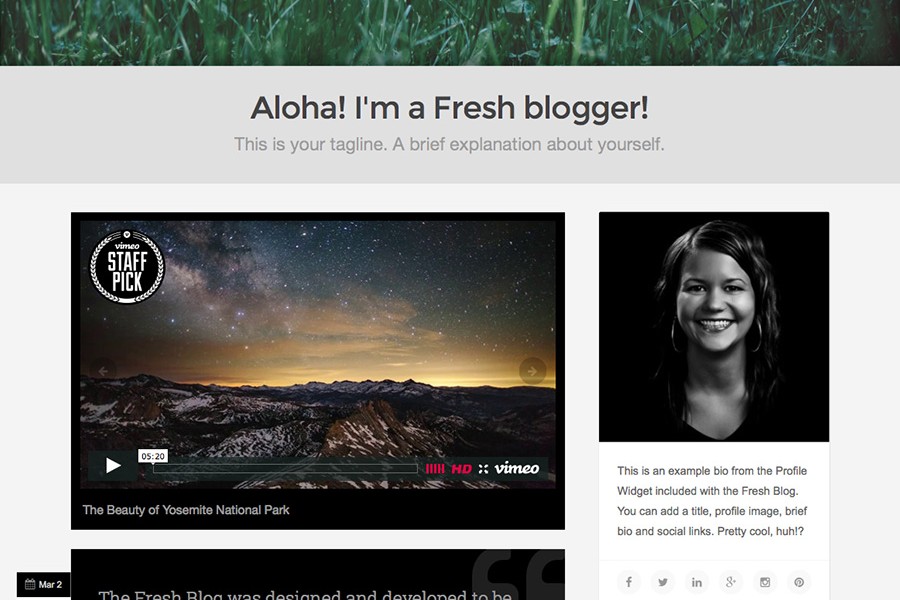This screenshot has height=600, width=900.
Task: Click The Beauty of Yosemite caption
Action: click(185, 510)
